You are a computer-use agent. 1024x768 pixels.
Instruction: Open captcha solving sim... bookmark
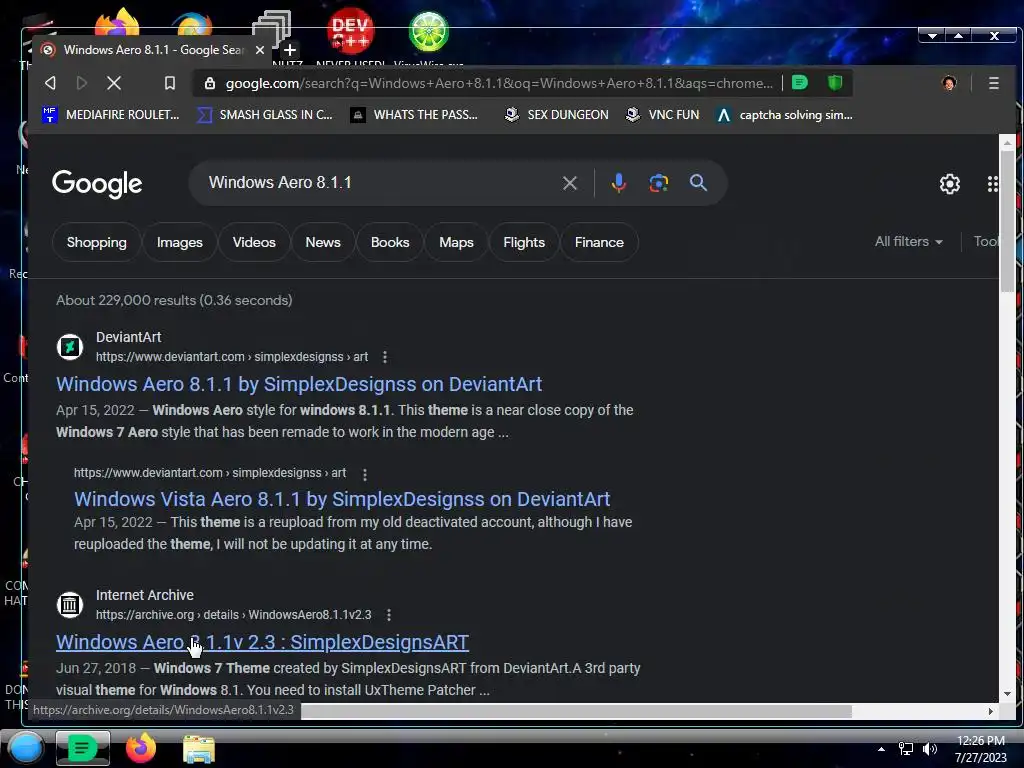coord(784,115)
